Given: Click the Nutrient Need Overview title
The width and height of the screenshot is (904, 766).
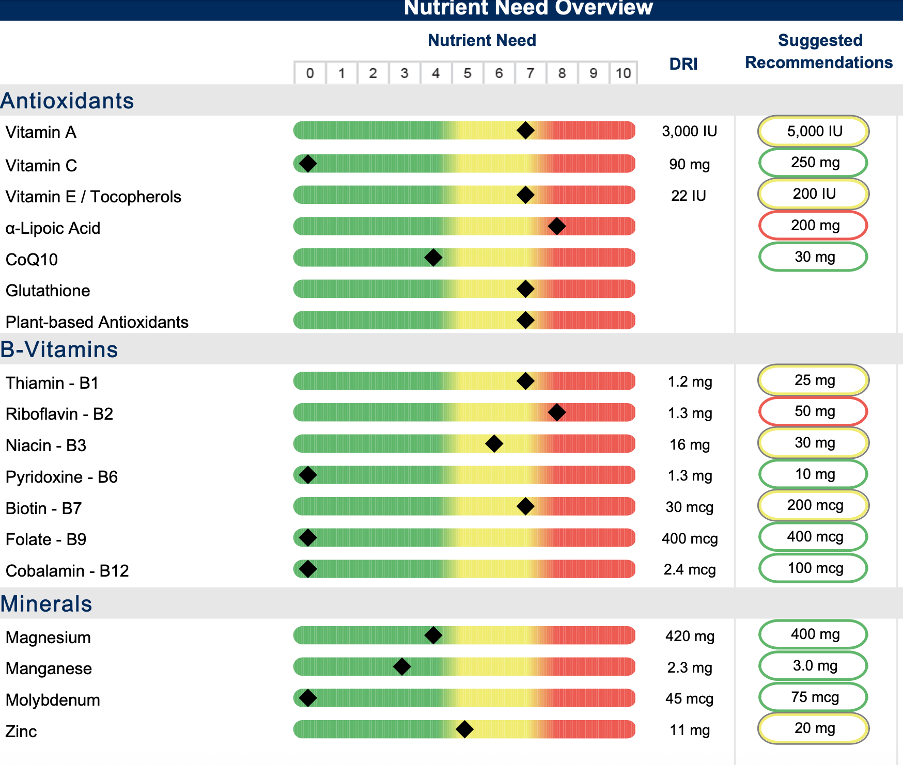Looking at the screenshot, I should tap(528, 8).
